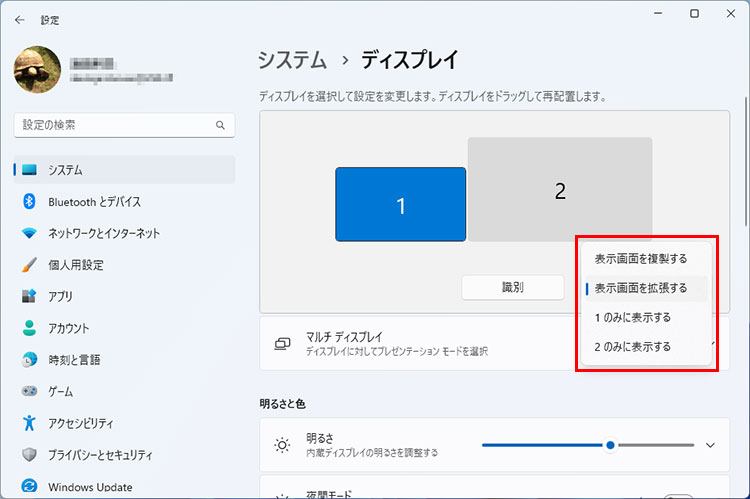The image size is (750, 499).
Task: Select 1 のみに表示する option
Action: [633, 317]
